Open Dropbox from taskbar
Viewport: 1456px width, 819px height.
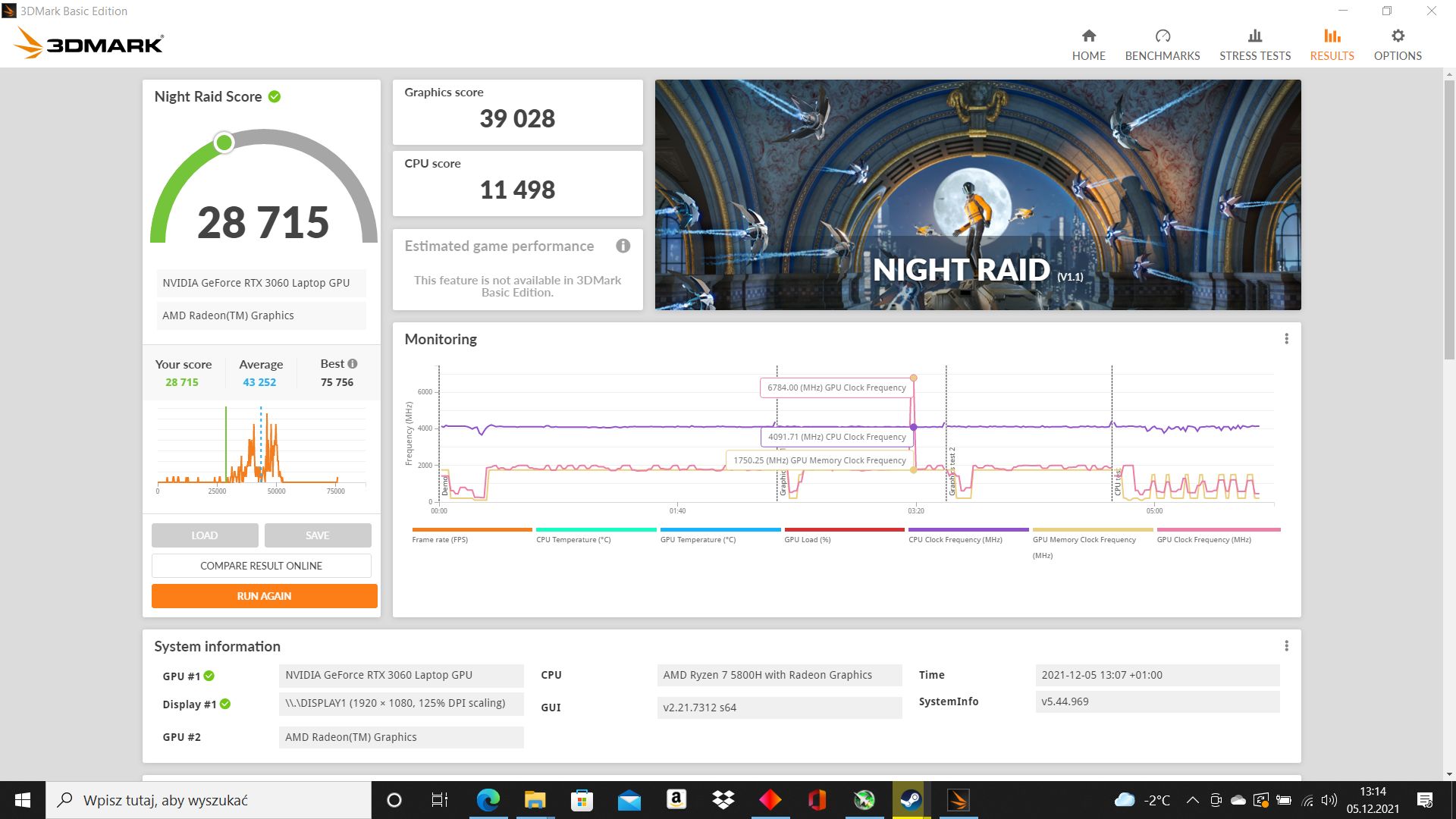pos(723,800)
